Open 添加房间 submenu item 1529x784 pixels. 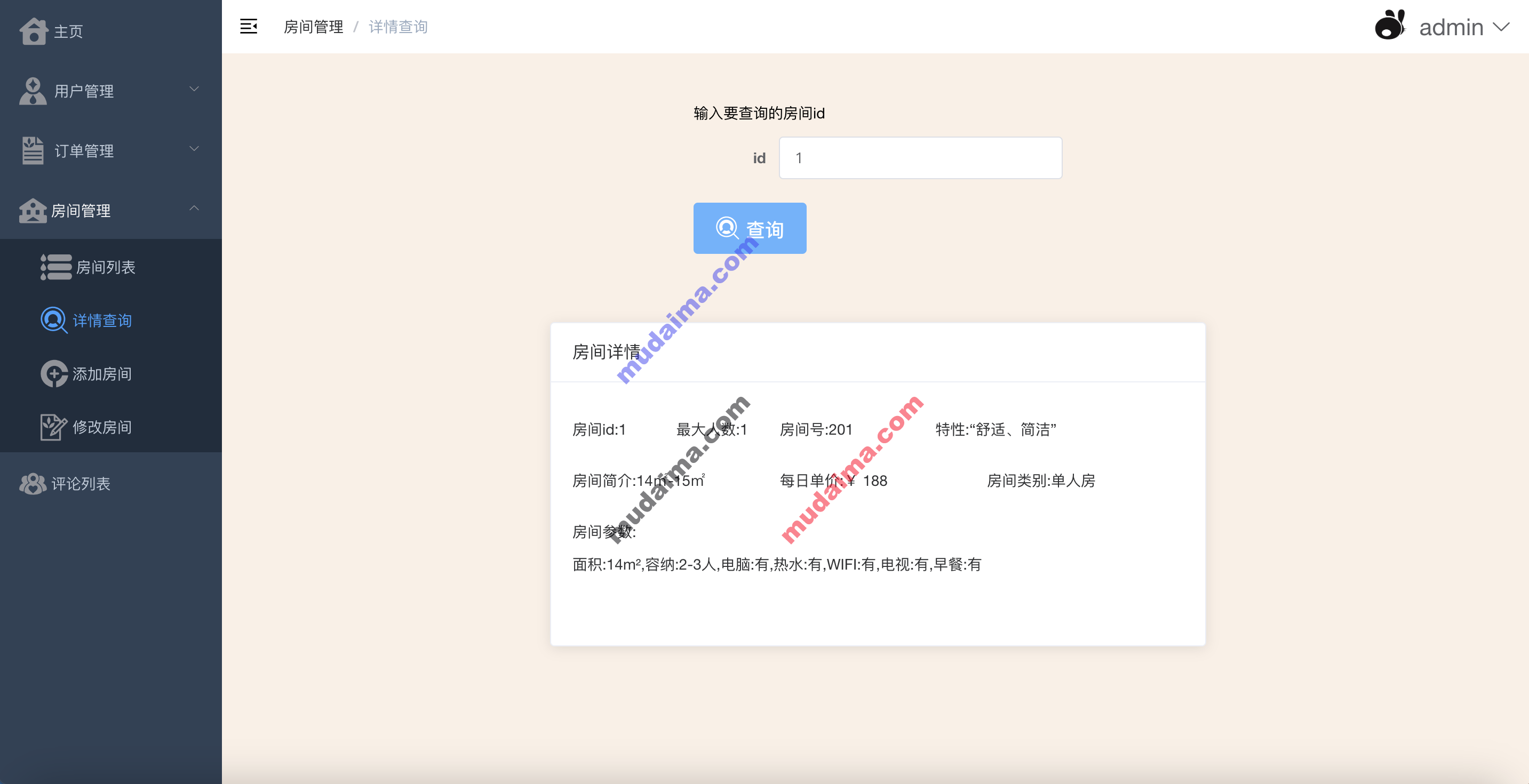[x=111, y=373]
